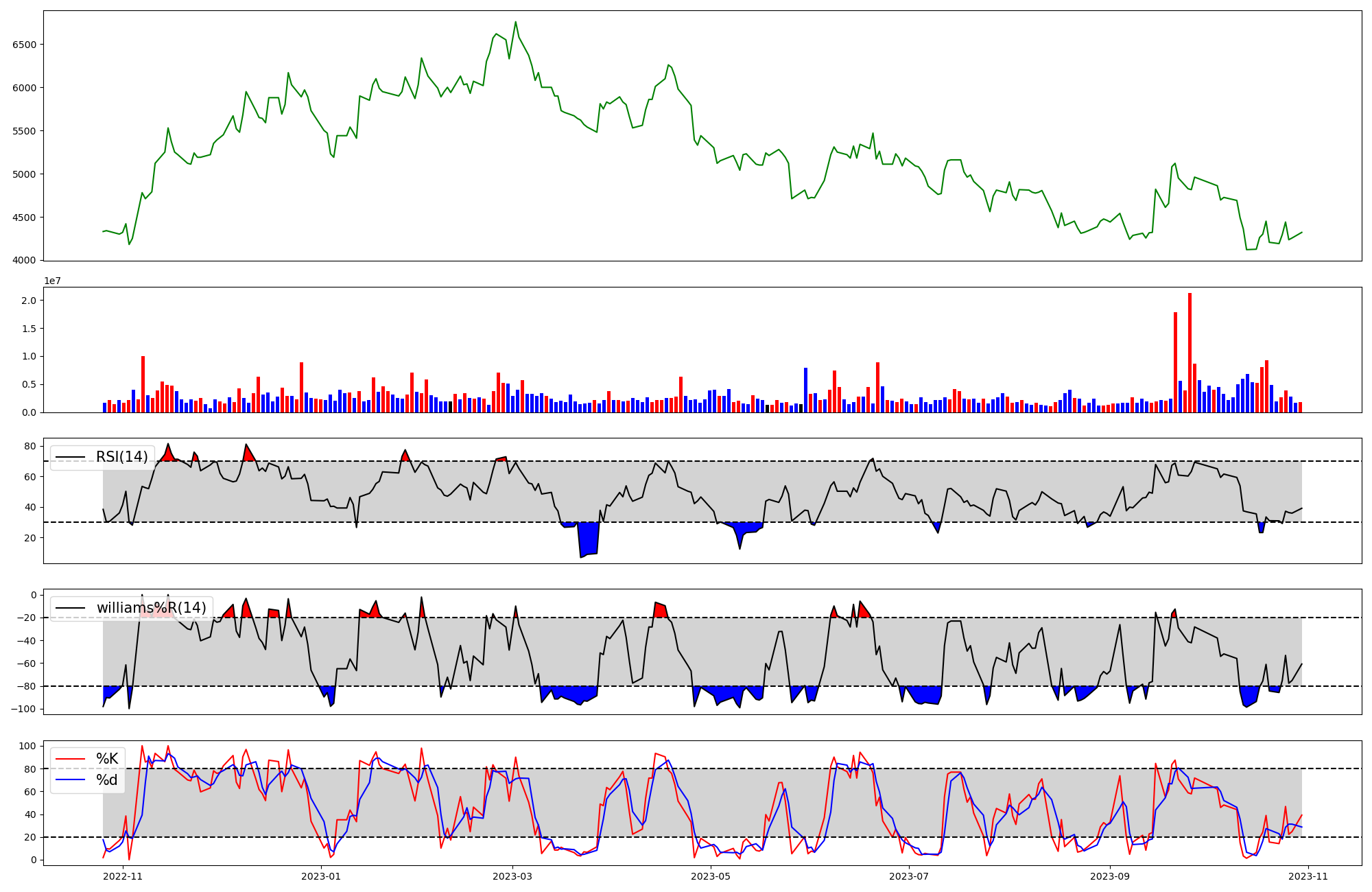Click the 2.0 tick on the volume axis
Image resolution: width=1372 pixels, height=892 pixels.
tap(30, 301)
